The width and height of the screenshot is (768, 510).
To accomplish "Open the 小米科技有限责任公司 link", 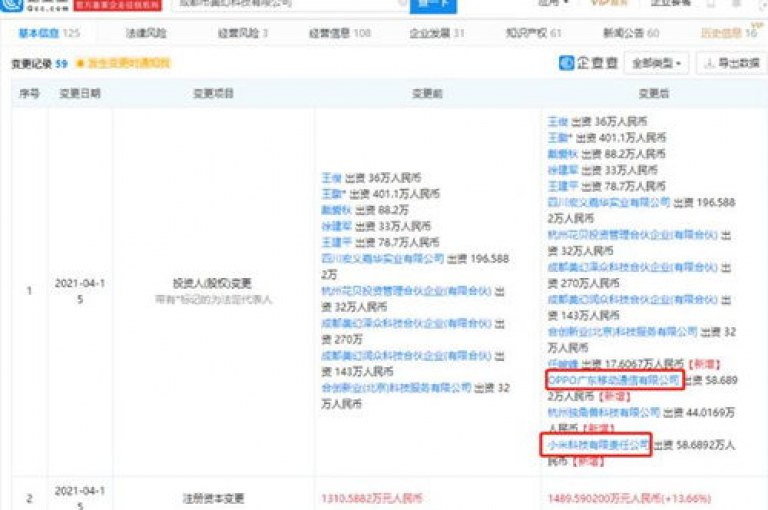I will click(x=598, y=445).
